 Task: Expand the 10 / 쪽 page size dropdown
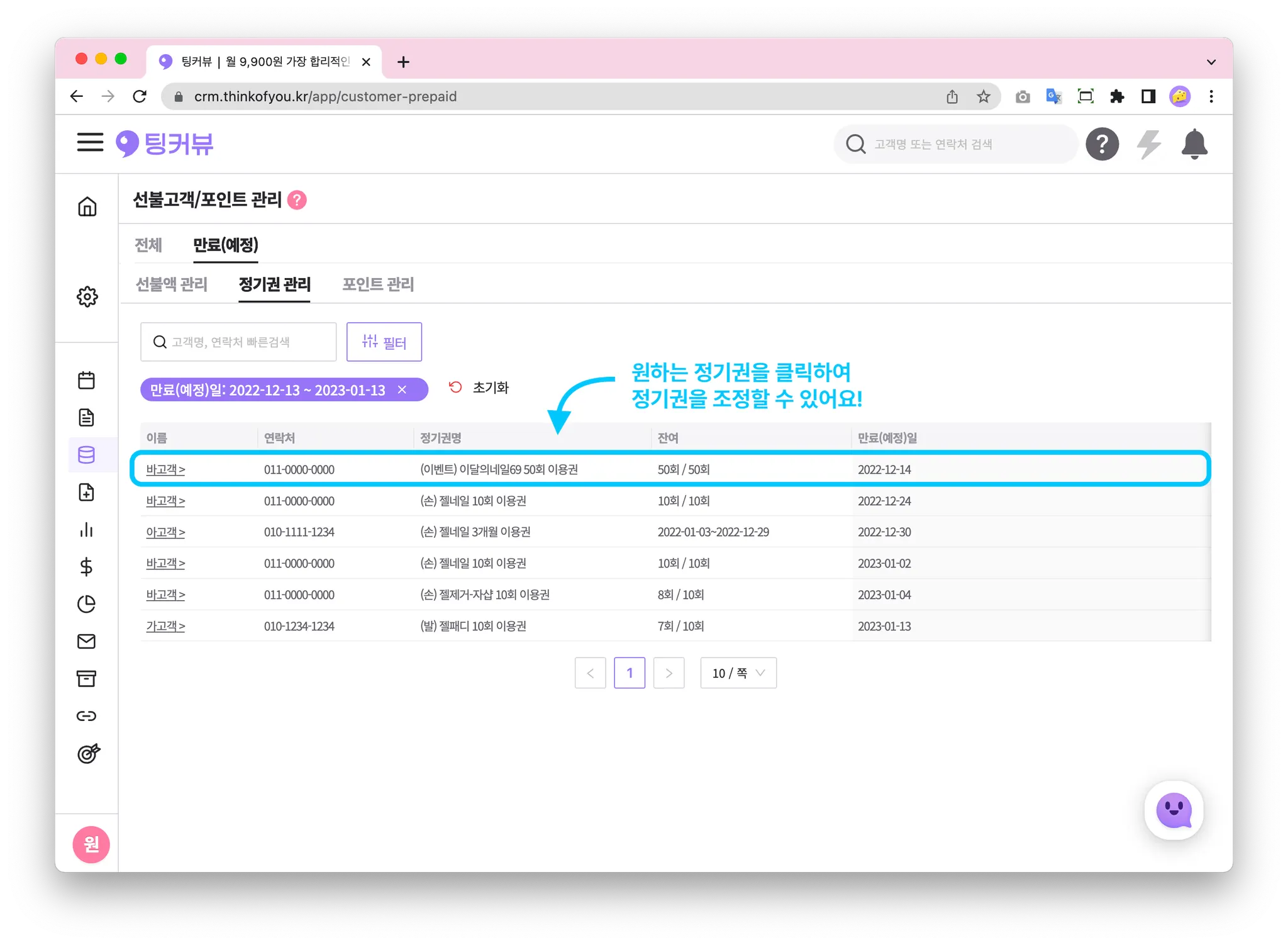pos(738,673)
